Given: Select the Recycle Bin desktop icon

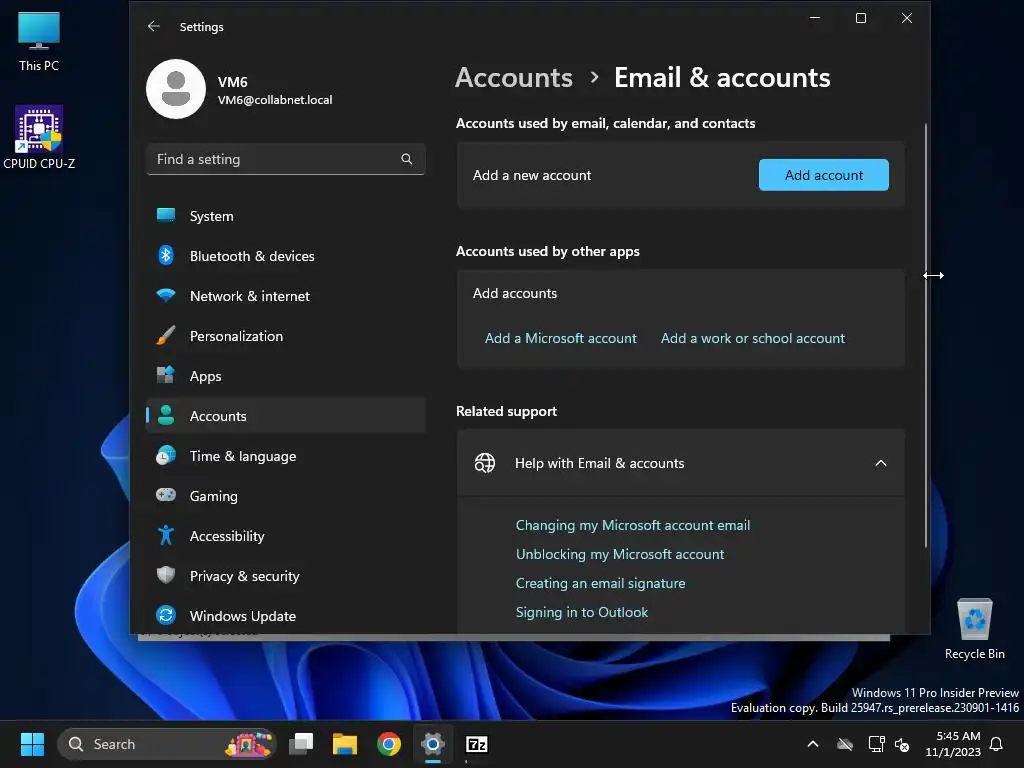Looking at the screenshot, I should [974, 629].
